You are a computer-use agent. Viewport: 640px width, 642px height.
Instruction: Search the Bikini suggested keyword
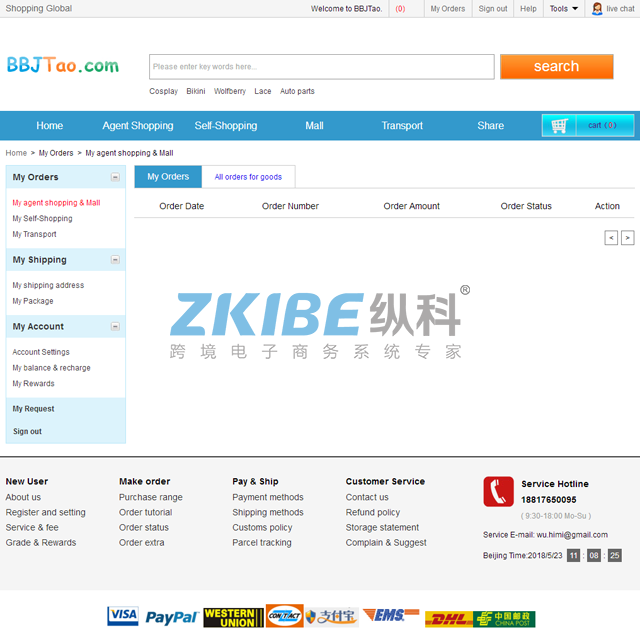click(196, 91)
